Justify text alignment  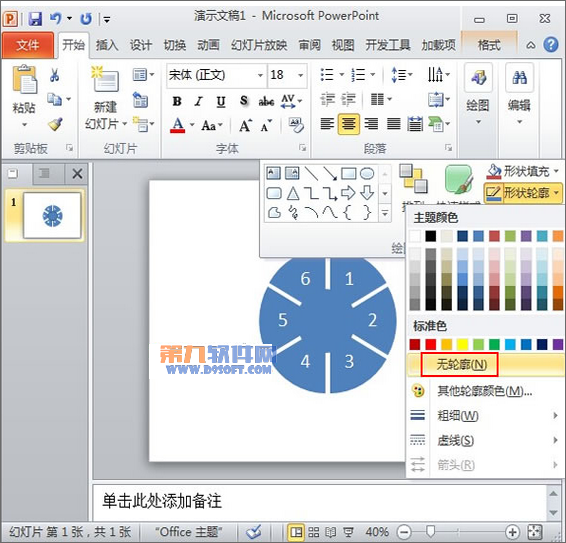[393, 124]
